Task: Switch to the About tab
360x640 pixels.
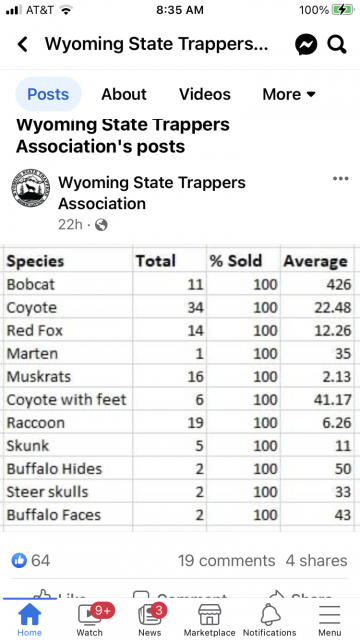Action: click(x=124, y=94)
